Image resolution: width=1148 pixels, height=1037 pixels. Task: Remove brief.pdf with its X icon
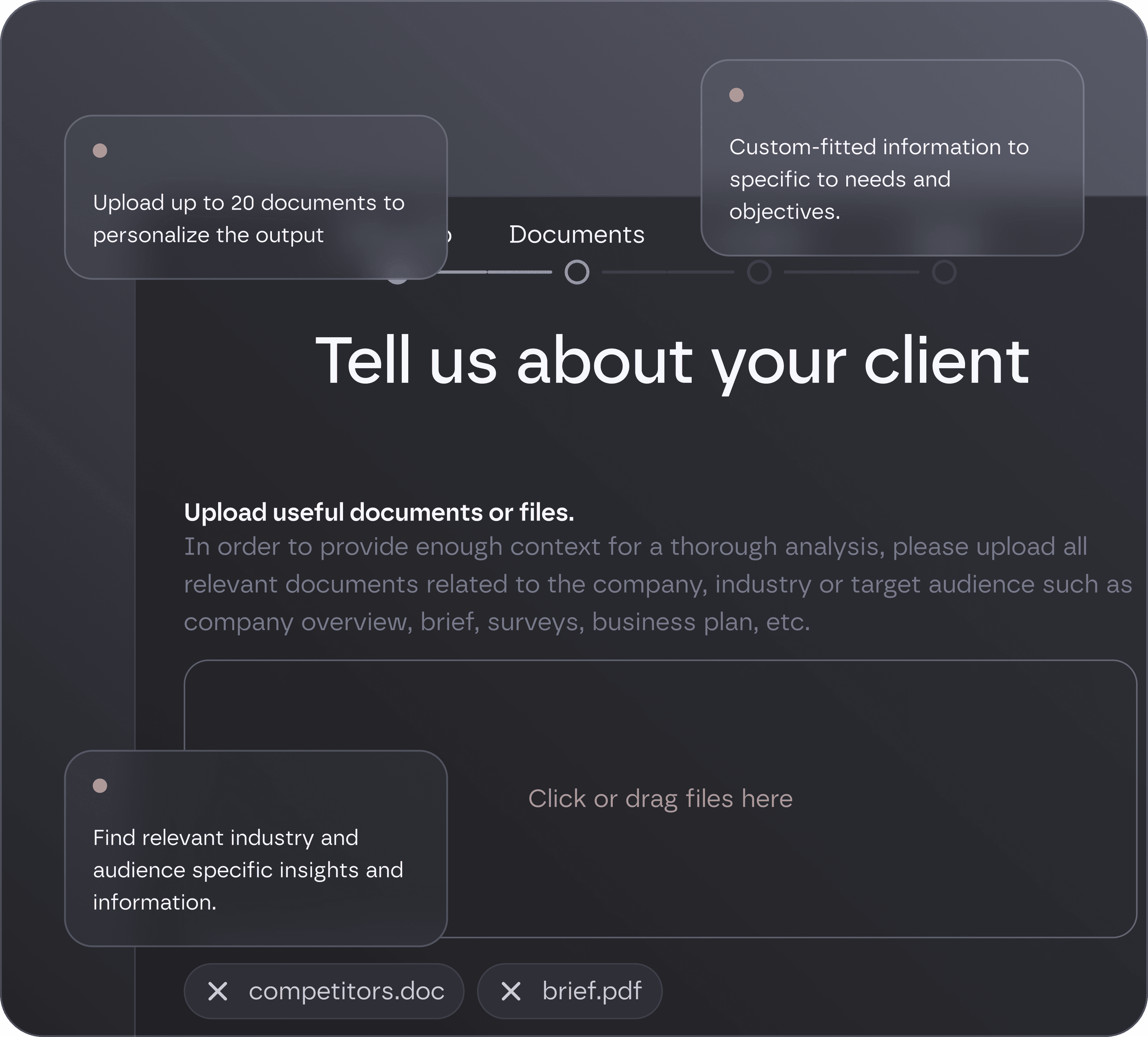coord(511,991)
